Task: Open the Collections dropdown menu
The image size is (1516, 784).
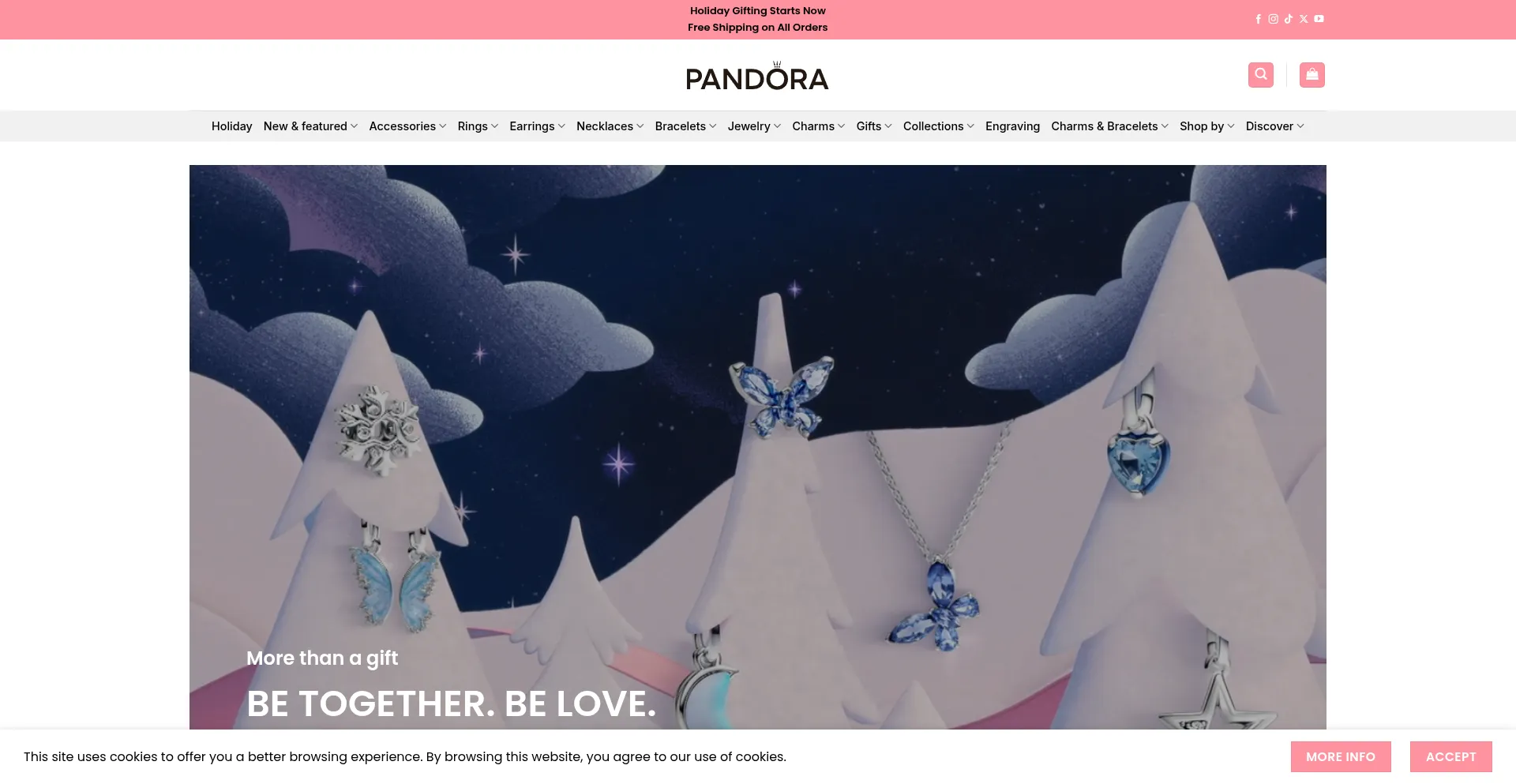Action: click(938, 126)
